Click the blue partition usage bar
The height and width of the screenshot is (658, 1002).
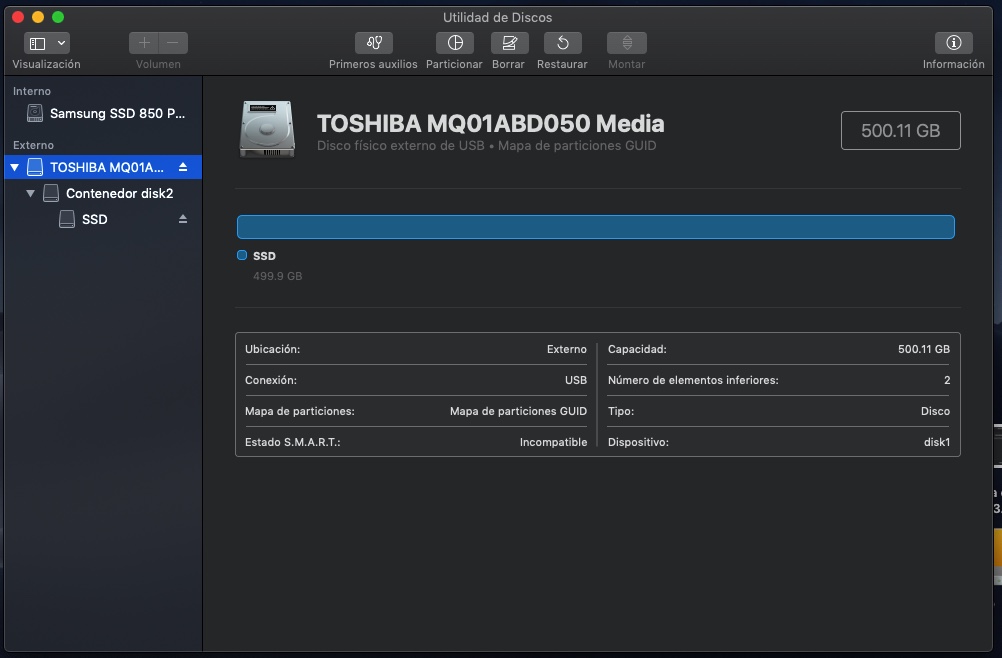pos(595,227)
